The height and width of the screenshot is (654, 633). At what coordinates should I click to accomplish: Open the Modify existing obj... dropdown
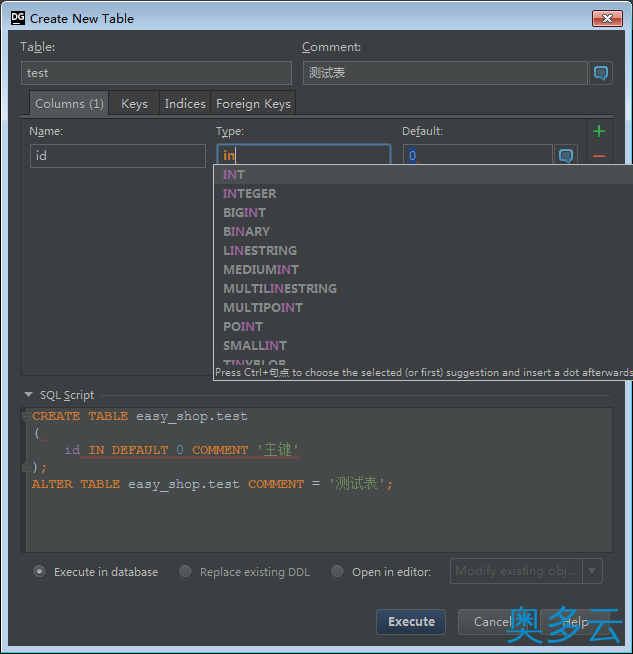tap(526, 571)
